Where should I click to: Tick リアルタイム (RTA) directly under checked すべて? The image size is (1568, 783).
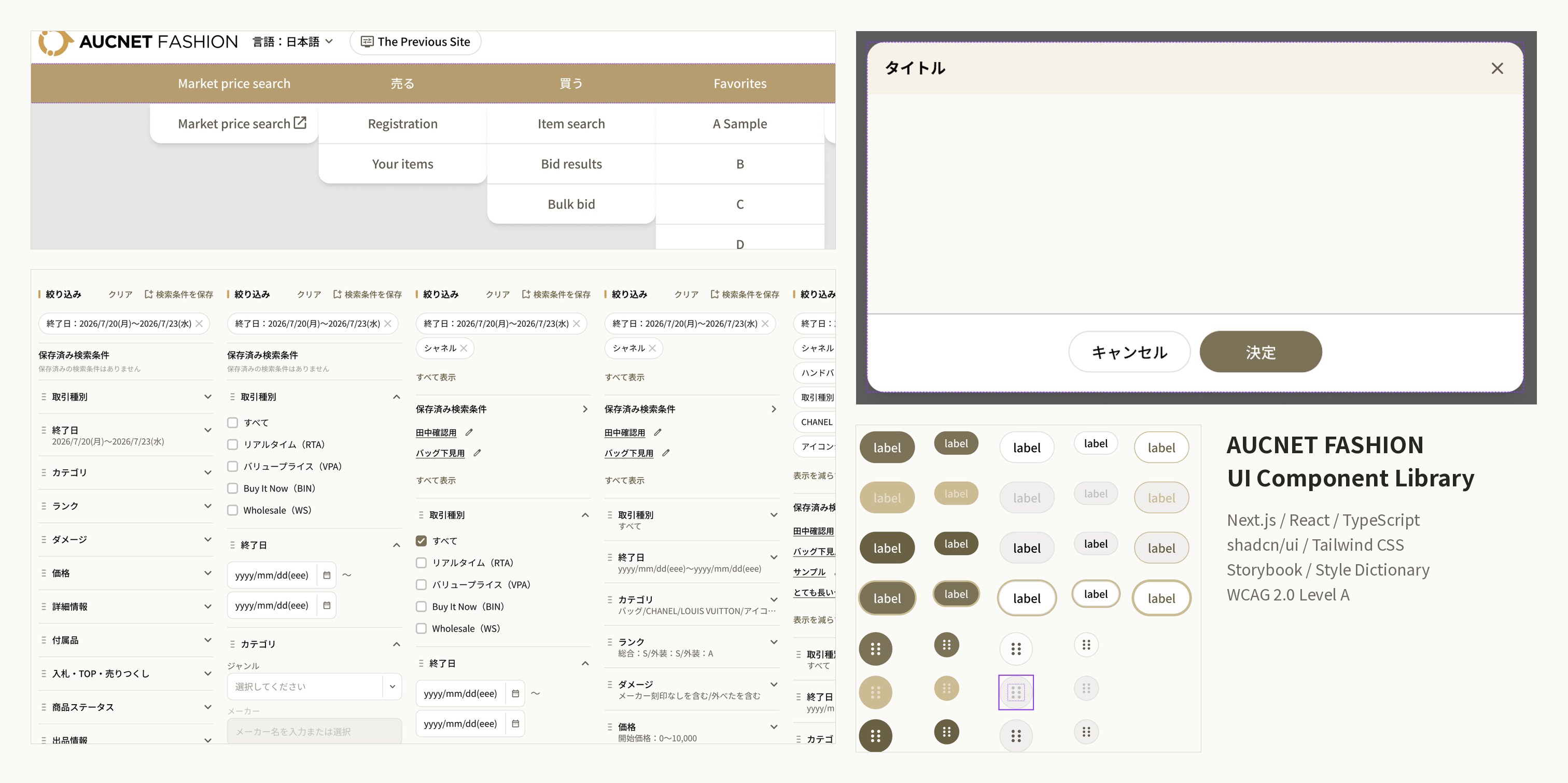click(x=421, y=563)
